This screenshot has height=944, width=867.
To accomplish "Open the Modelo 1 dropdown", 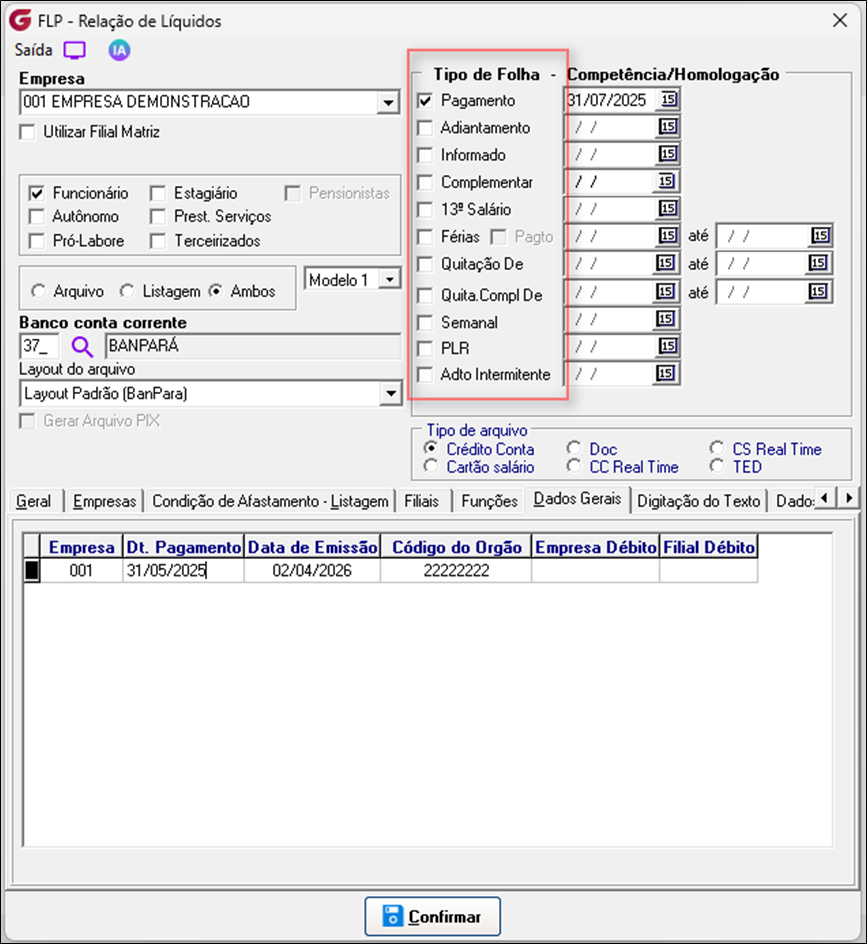I will click(x=390, y=279).
